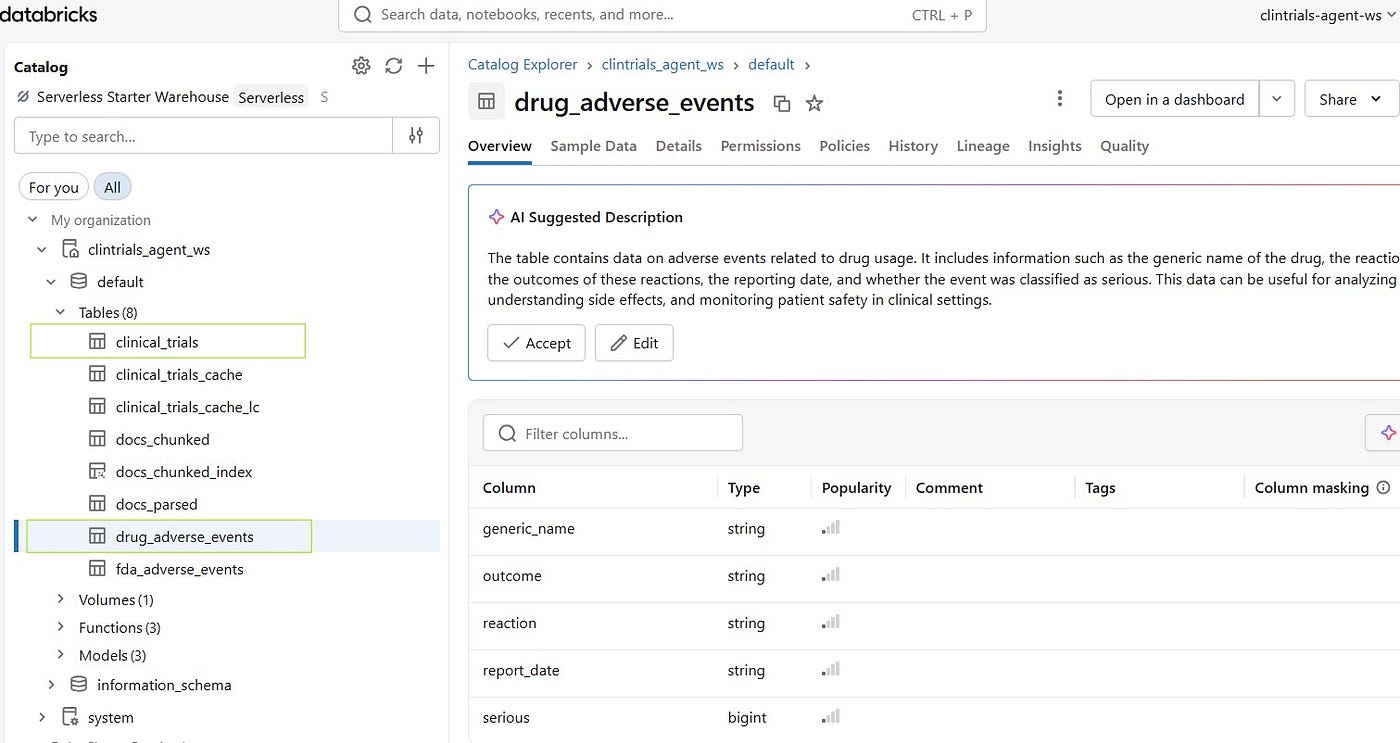The width and height of the screenshot is (1400, 743).
Task: Open catalog settings gear icon
Action: (x=361, y=66)
